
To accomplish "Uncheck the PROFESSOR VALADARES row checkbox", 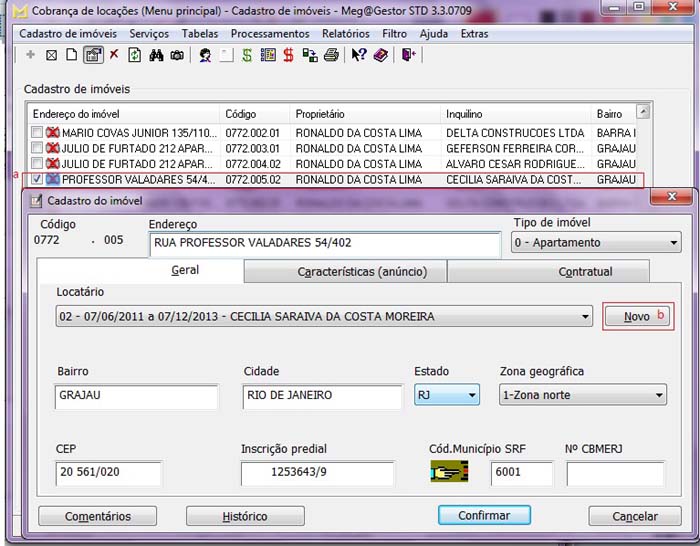I will pos(37,180).
